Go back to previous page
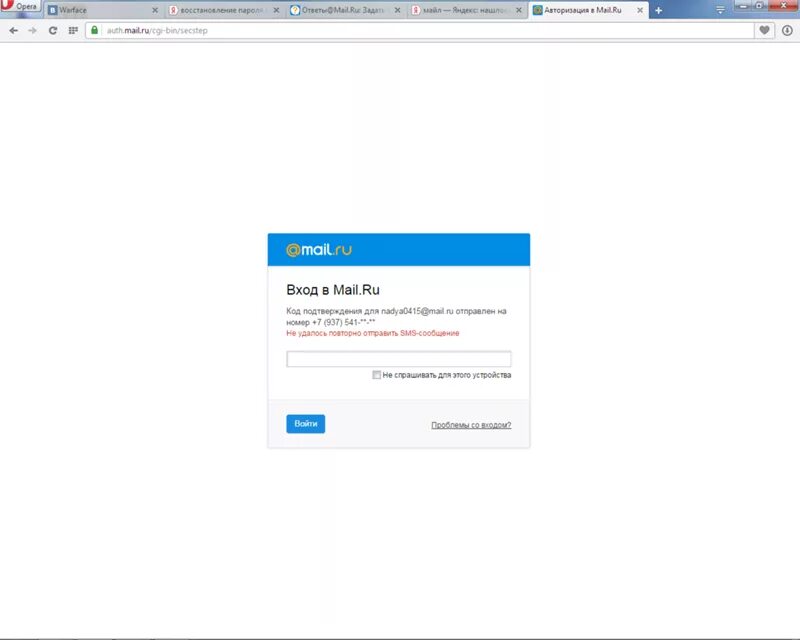The width and height of the screenshot is (800, 640). pyautogui.click(x=14, y=31)
